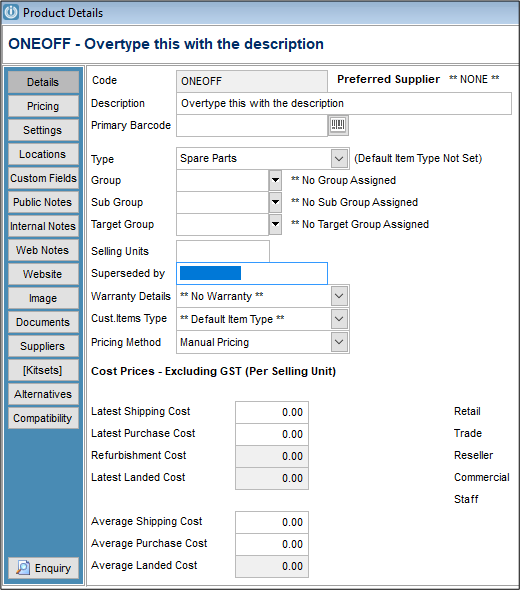Open the [Kitsets] section

(43, 370)
